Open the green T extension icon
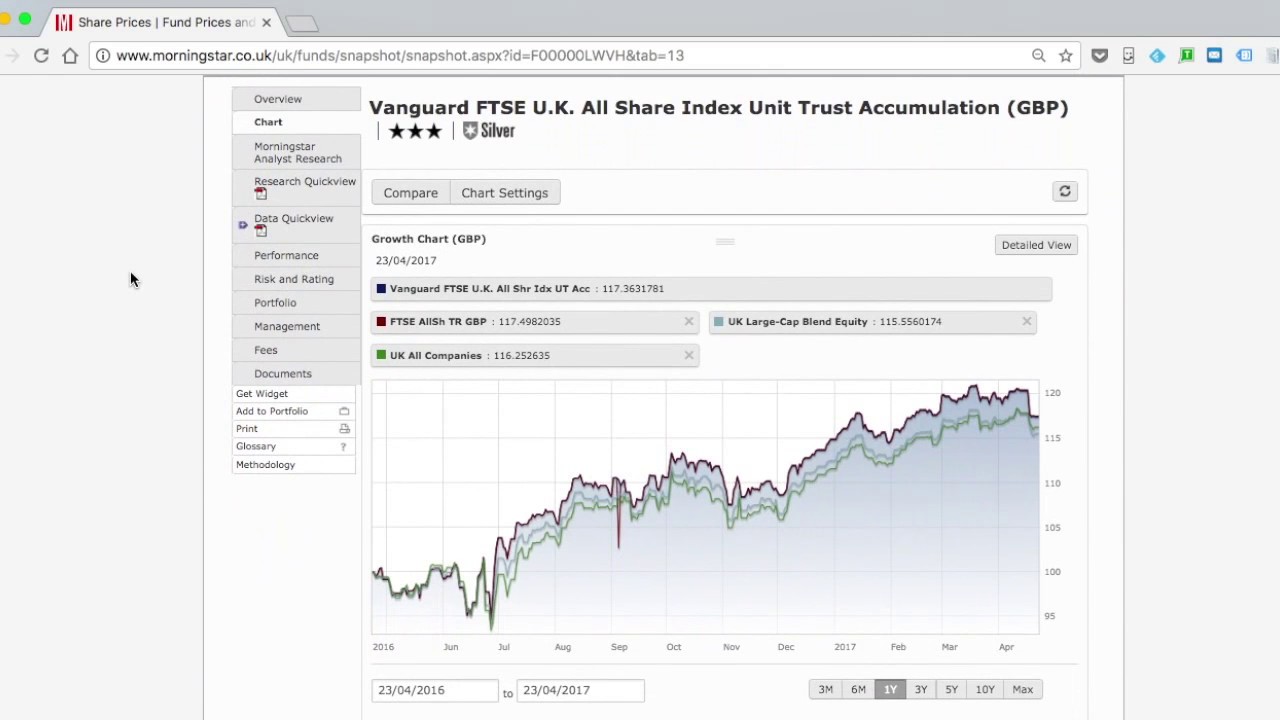This screenshot has width=1280, height=720. click(1186, 56)
